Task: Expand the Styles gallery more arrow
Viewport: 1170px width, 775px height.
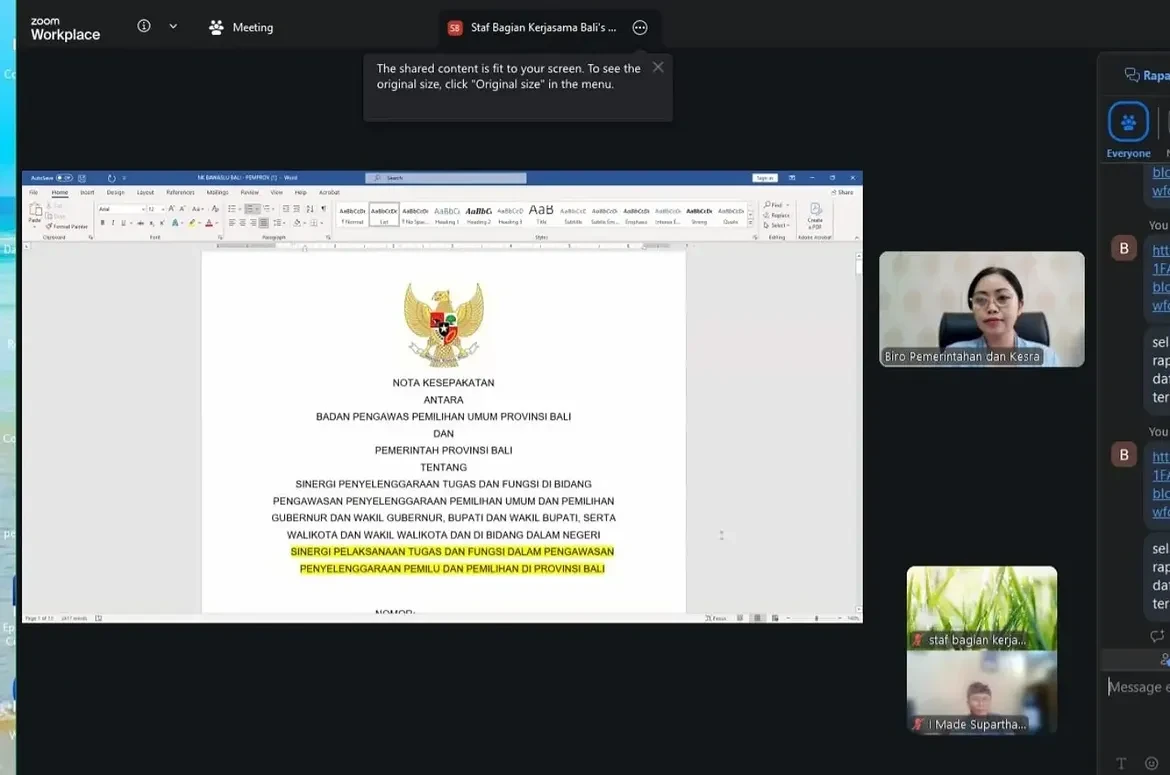Action: (x=751, y=224)
